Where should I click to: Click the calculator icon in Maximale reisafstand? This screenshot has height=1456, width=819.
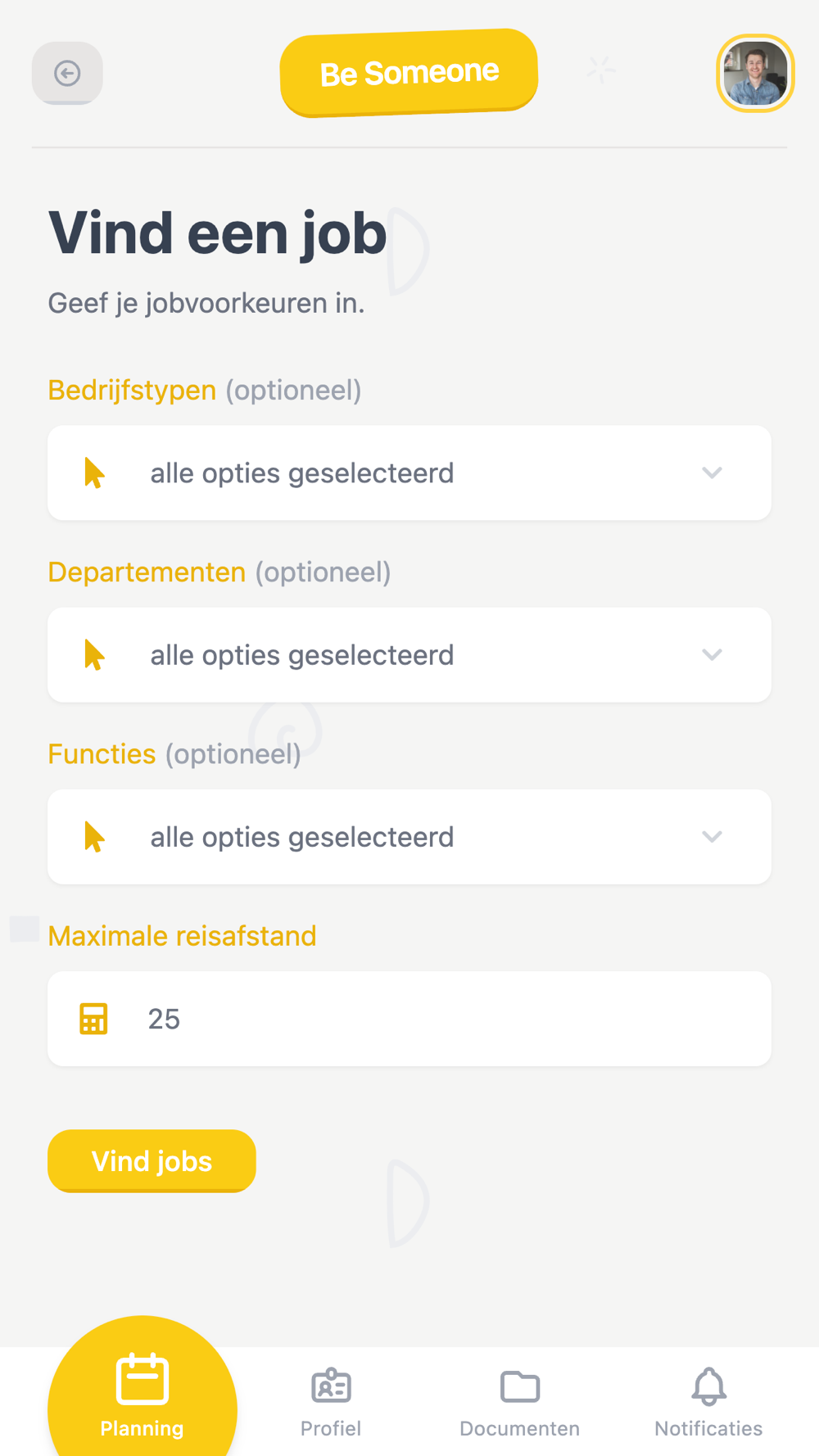coord(93,1019)
